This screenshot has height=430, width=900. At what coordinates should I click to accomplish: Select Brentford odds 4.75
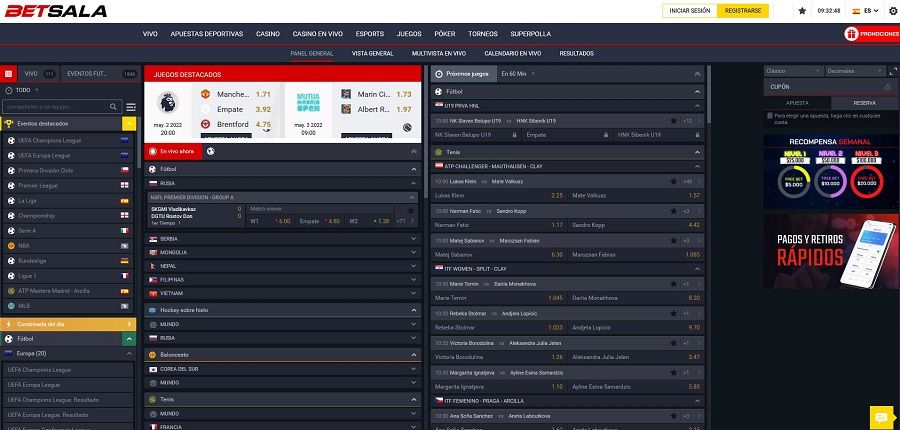pos(263,124)
